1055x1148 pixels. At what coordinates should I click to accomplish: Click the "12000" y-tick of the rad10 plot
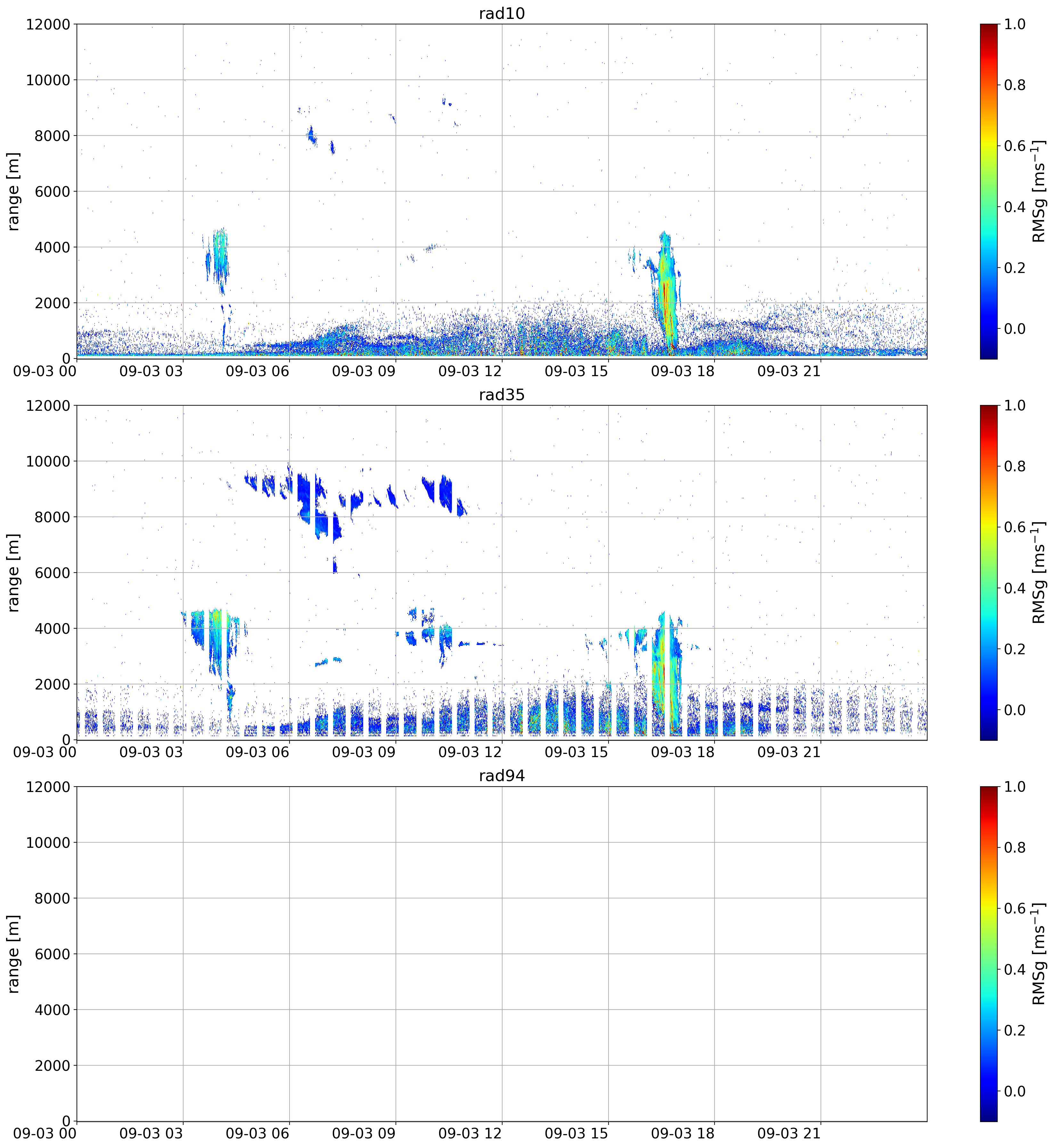tap(48, 24)
